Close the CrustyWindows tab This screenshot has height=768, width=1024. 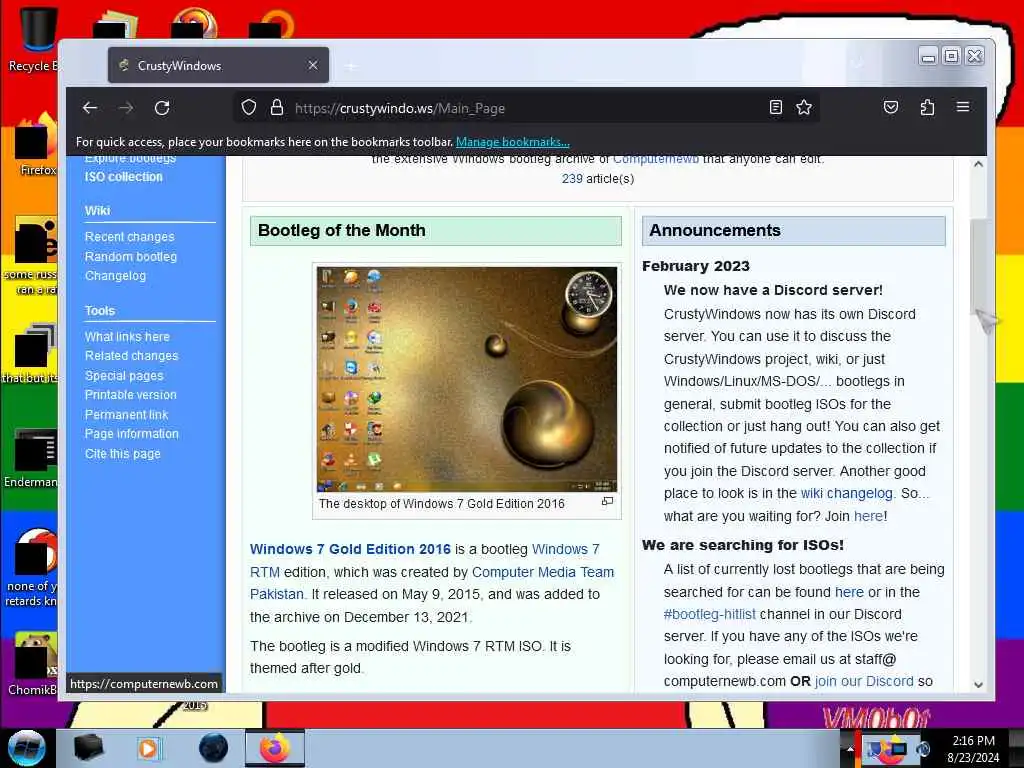tap(313, 65)
